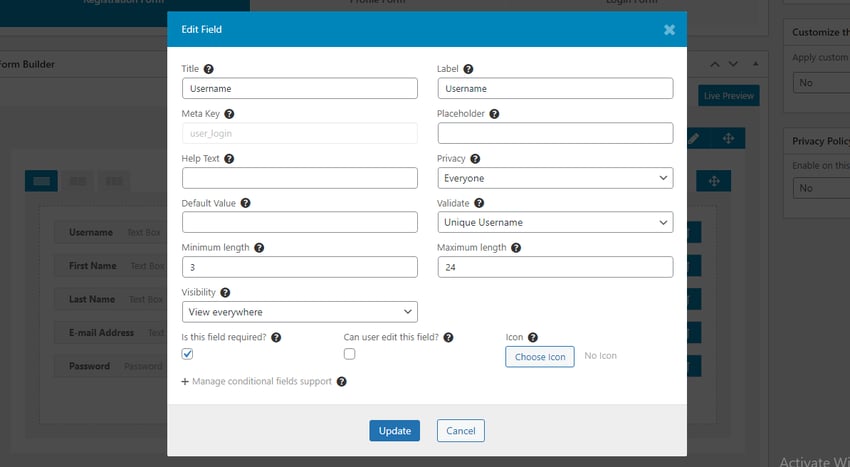Click into the Help Text input field

[x=299, y=178]
